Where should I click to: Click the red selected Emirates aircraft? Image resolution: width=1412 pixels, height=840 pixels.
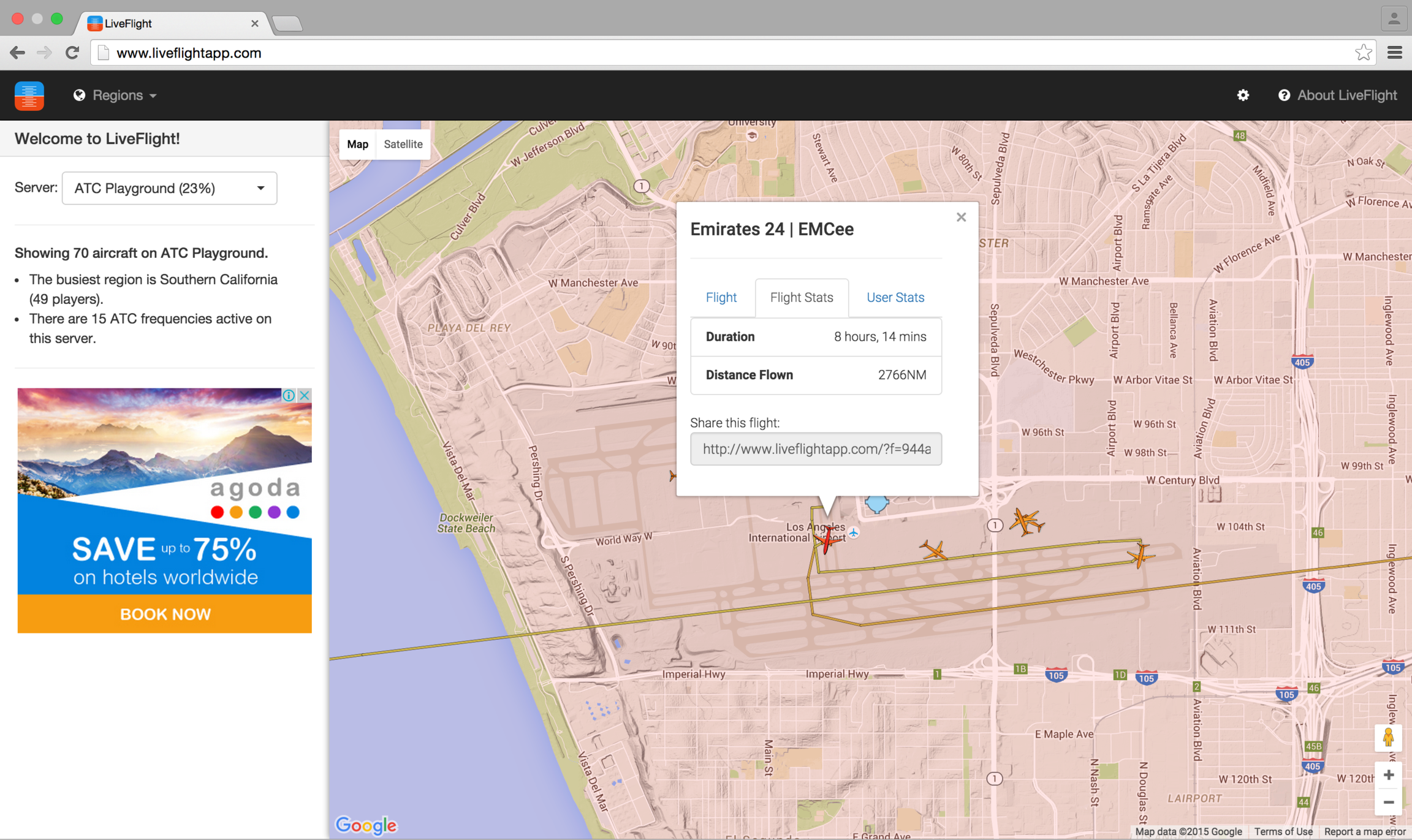[x=828, y=540]
